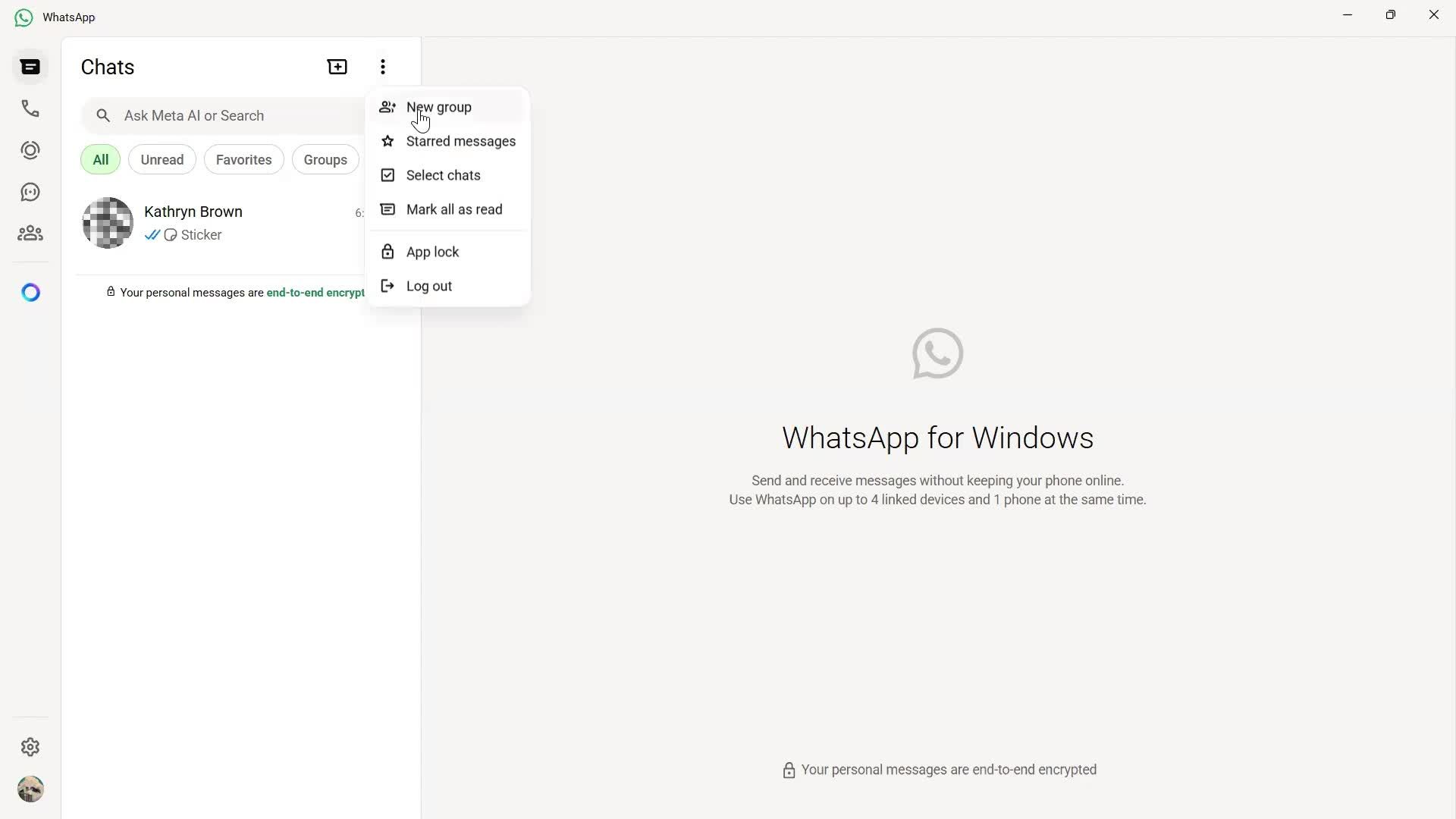Open the end-to-end encrypted link
Screen dimensions: 1456x819
315,293
